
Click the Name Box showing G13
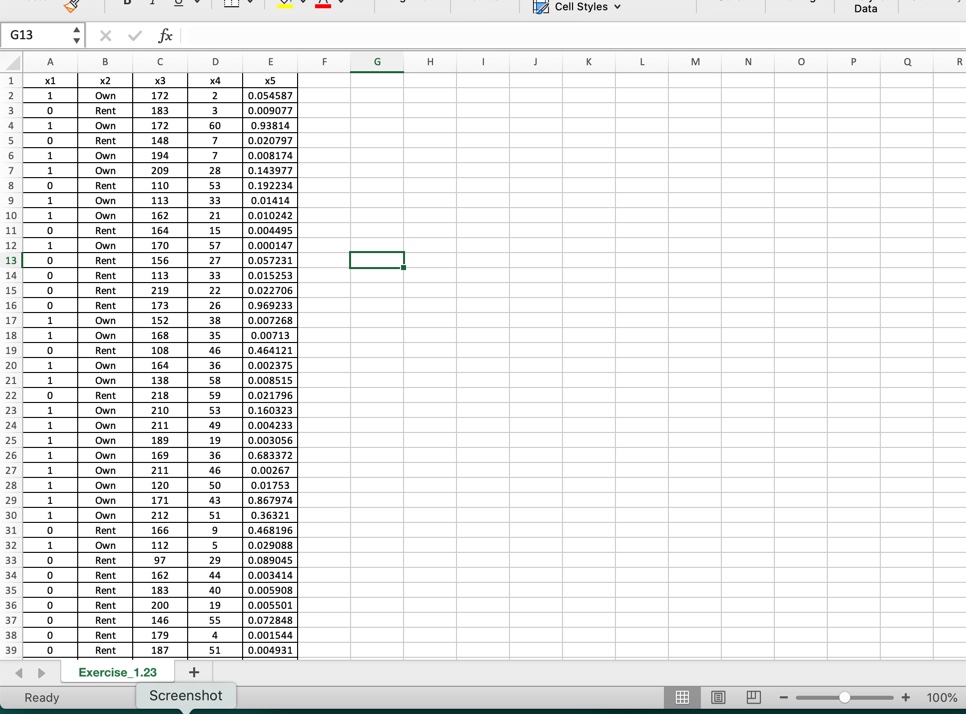coord(36,35)
